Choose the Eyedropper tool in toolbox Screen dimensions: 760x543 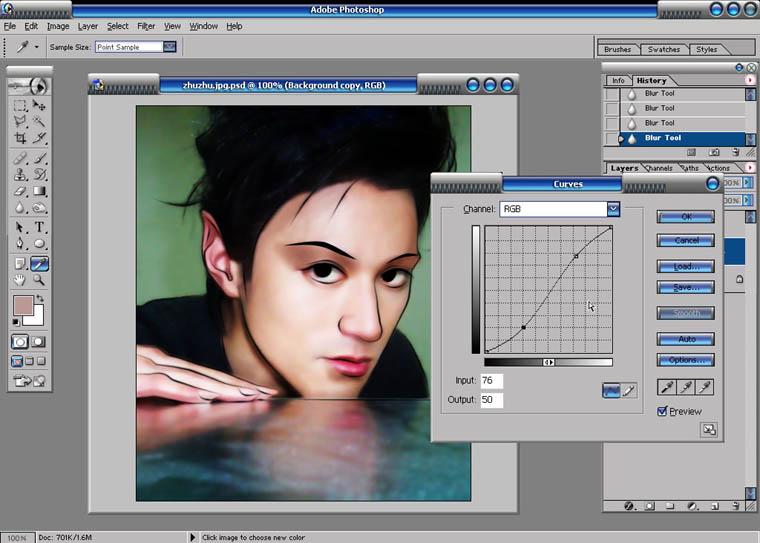[x=39, y=264]
